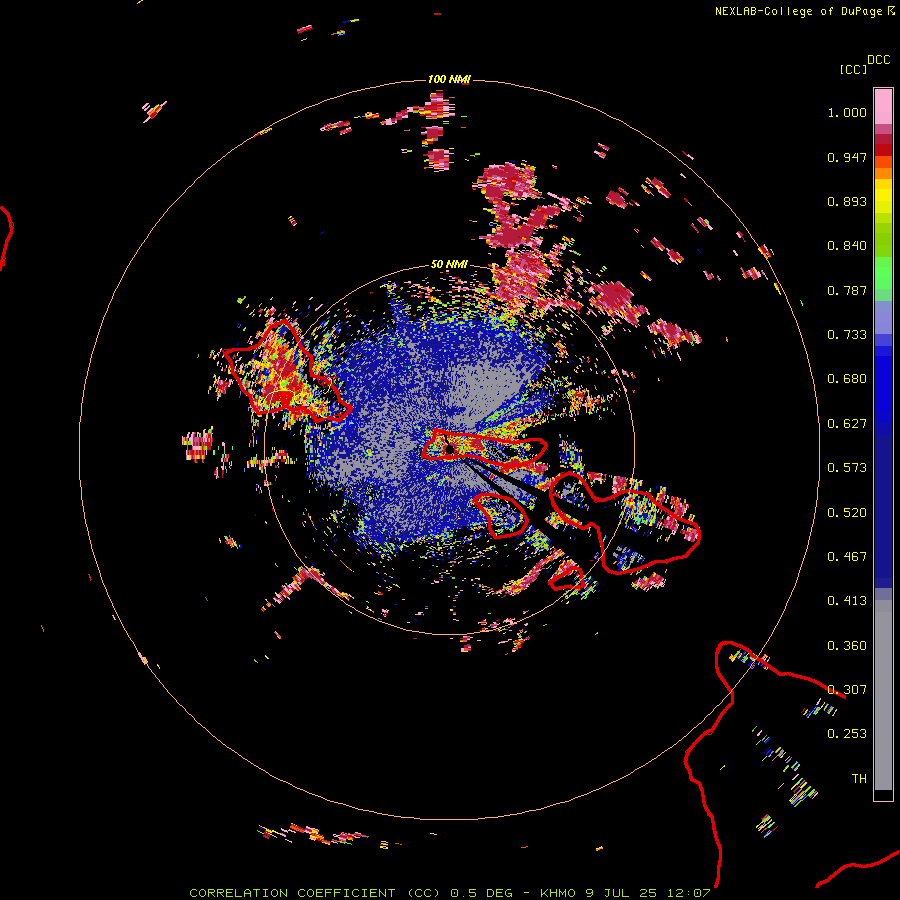Select the 1.000 scale value

847,112
